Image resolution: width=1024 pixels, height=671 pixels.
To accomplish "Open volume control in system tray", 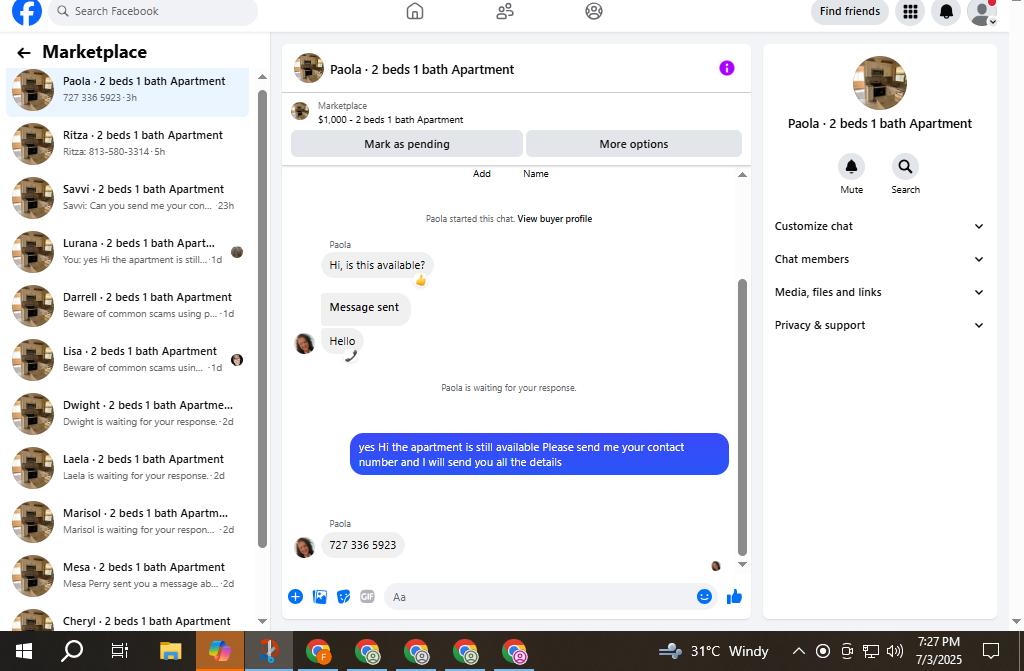I will pos(895,651).
